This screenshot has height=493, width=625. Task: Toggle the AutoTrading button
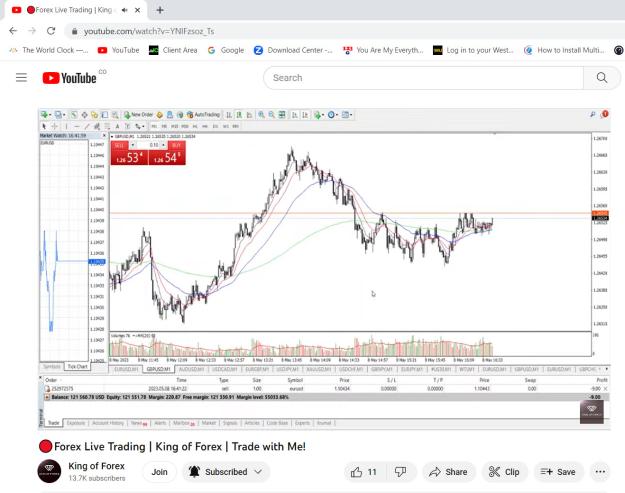[x=203, y=115]
